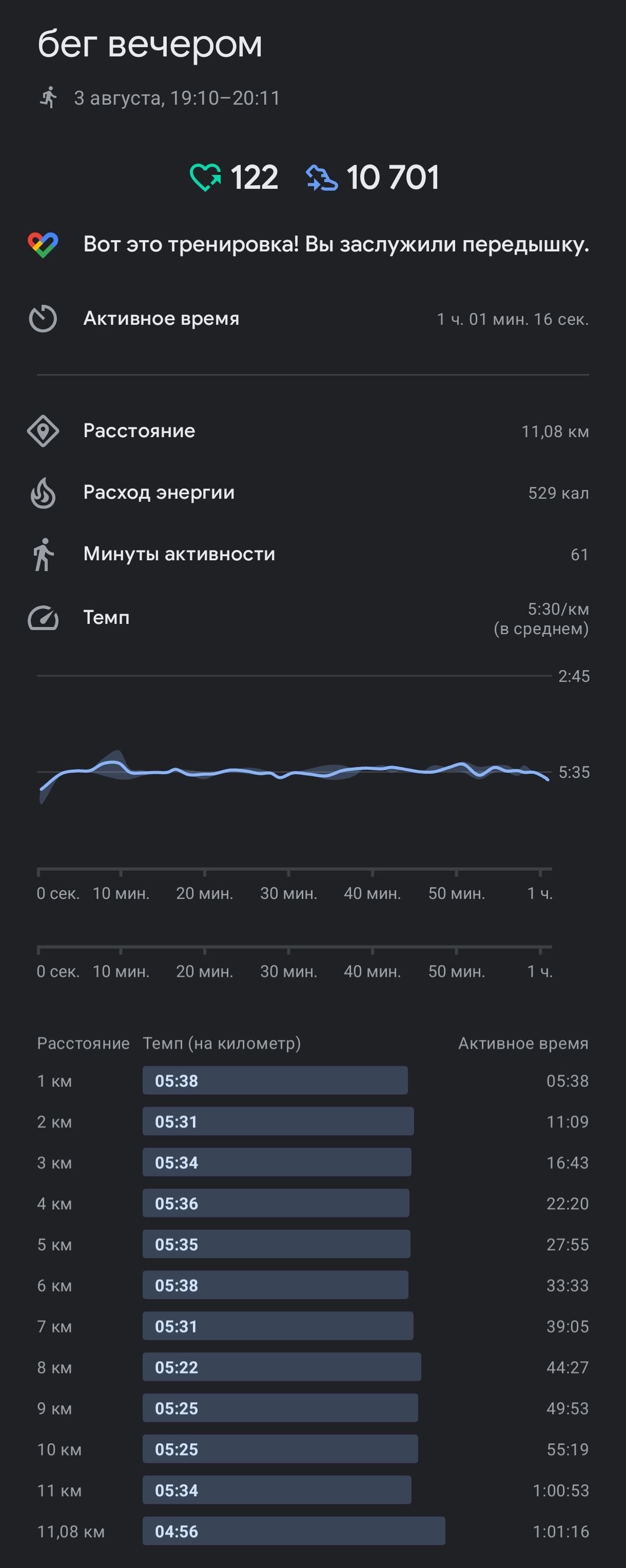This screenshot has width=626, height=1568.
Task: Tap the 10 701 steps count
Action: click(392, 178)
